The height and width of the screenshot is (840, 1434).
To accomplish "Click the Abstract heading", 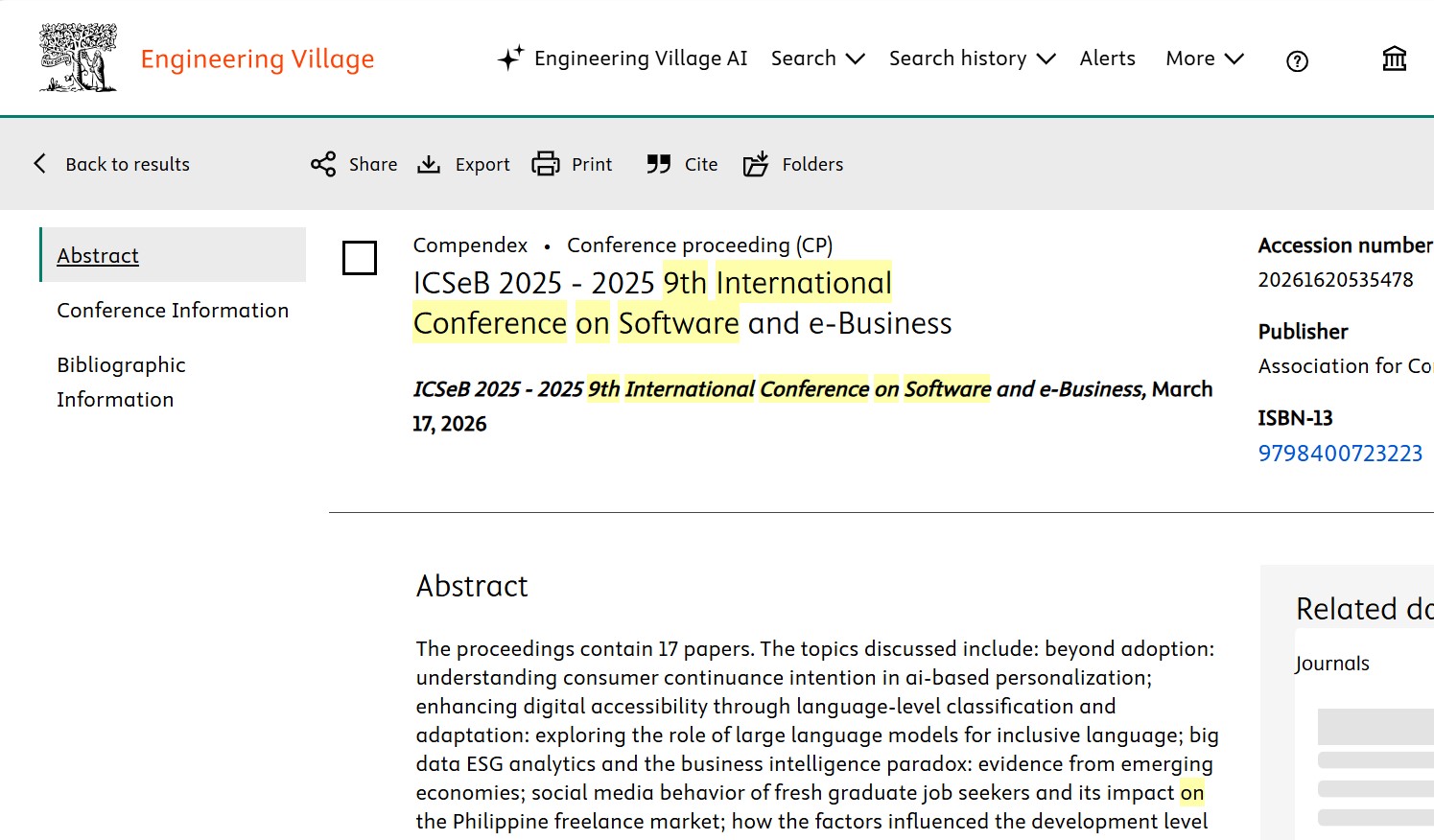I will pos(472,586).
